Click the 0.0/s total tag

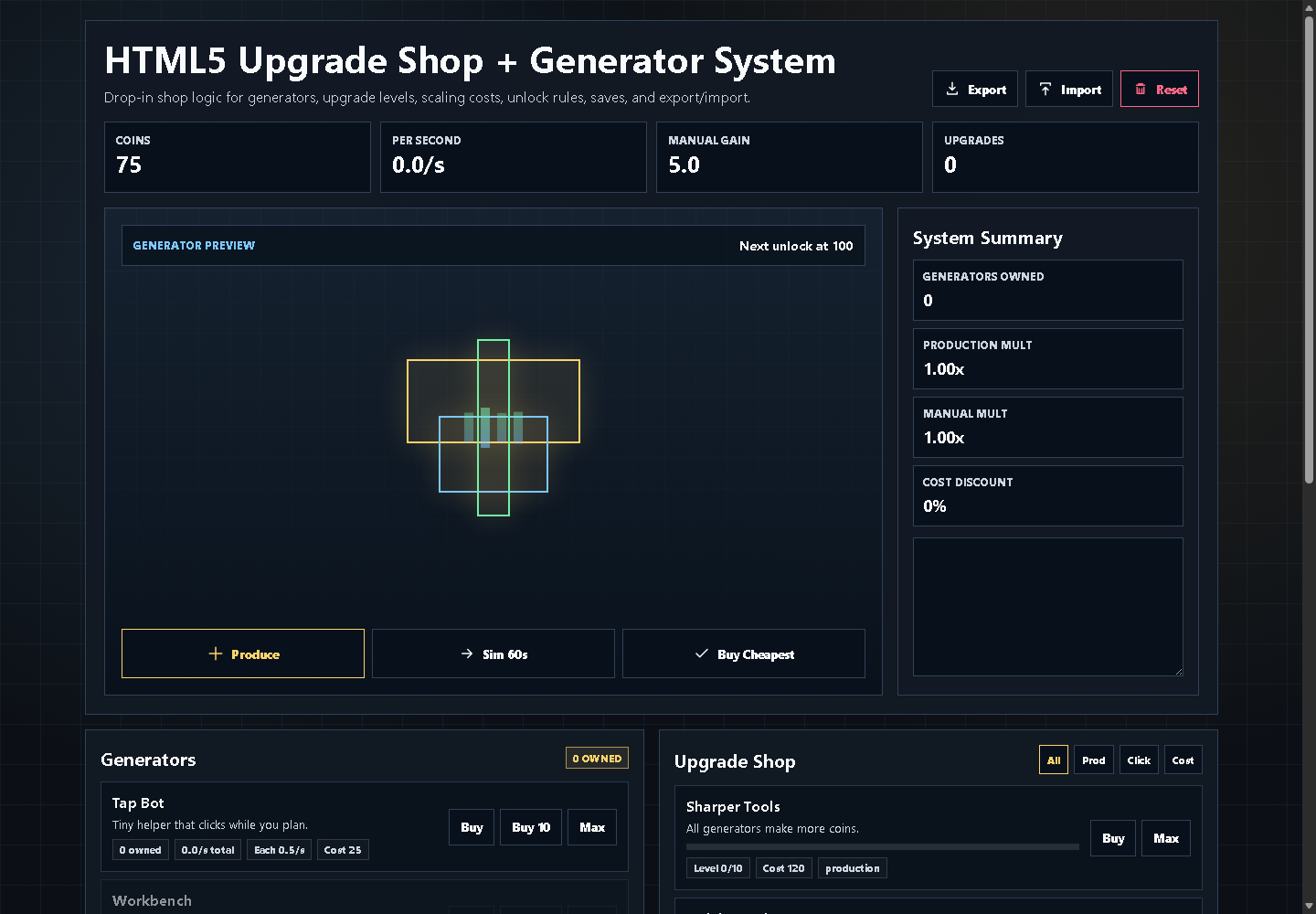(208, 850)
